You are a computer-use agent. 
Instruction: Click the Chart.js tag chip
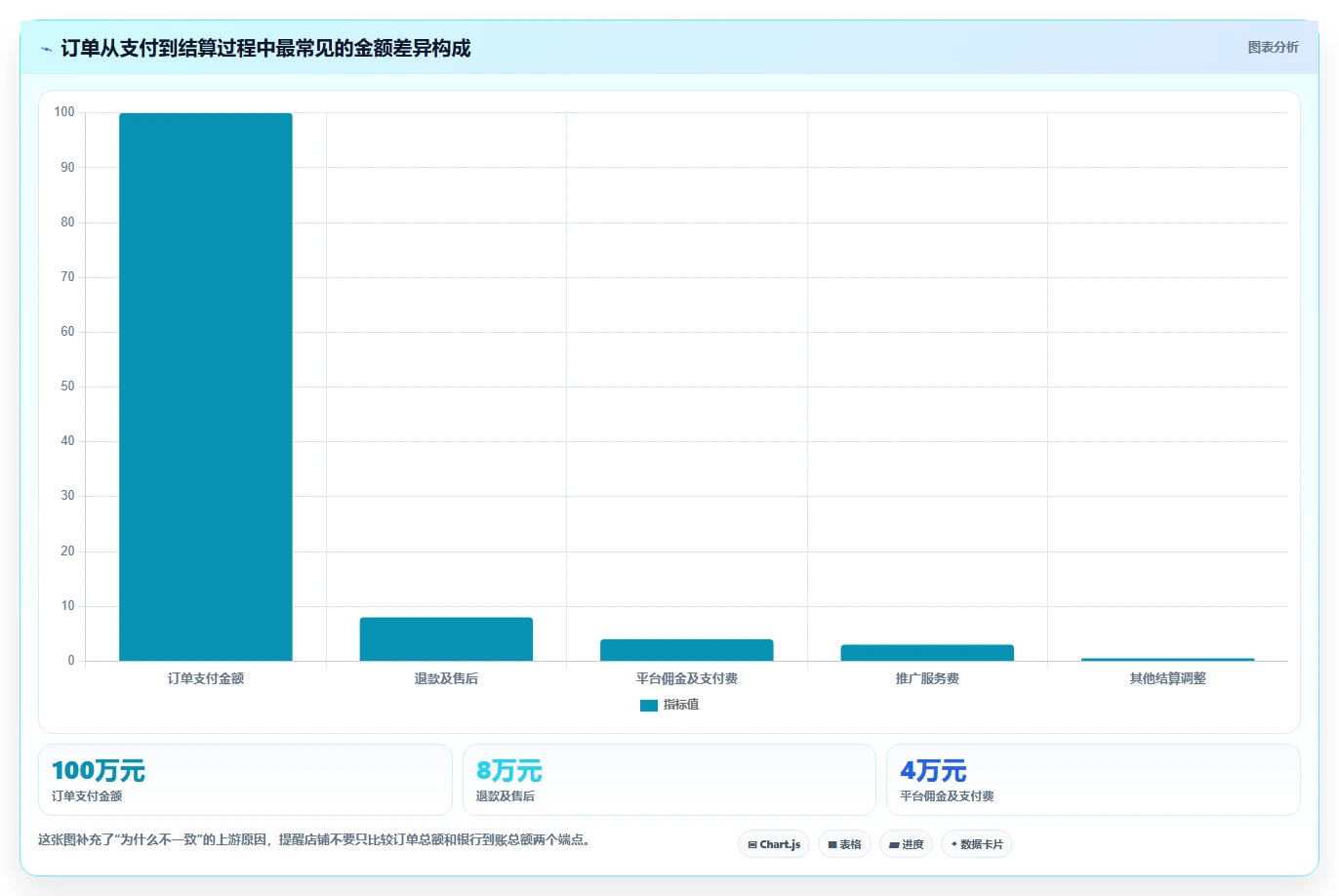coord(774,844)
